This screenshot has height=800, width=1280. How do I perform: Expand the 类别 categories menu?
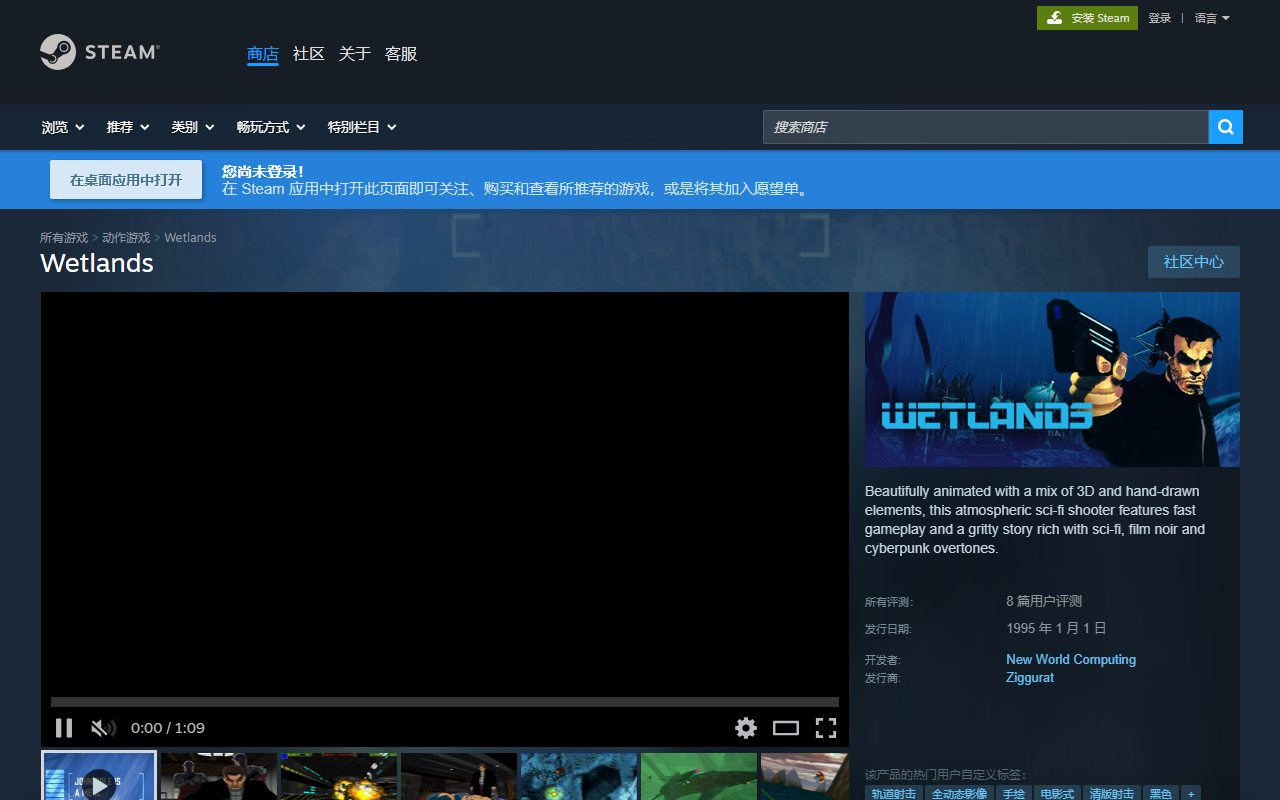193,127
